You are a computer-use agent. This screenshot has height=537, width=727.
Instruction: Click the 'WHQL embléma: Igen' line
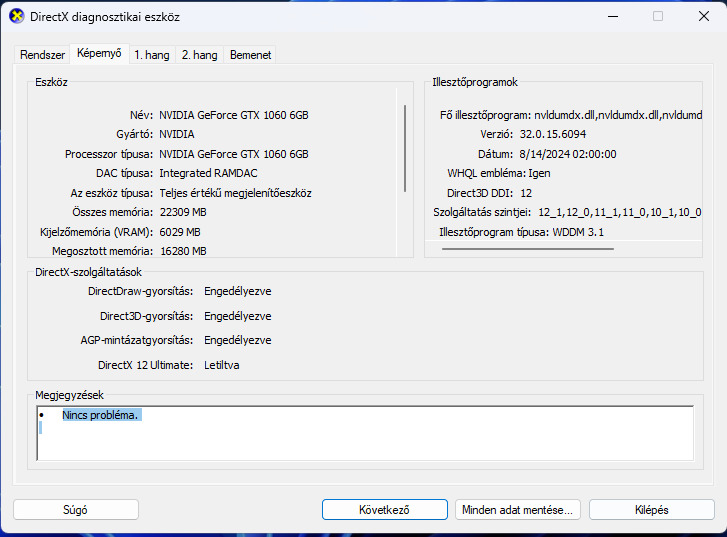point(499,173)
